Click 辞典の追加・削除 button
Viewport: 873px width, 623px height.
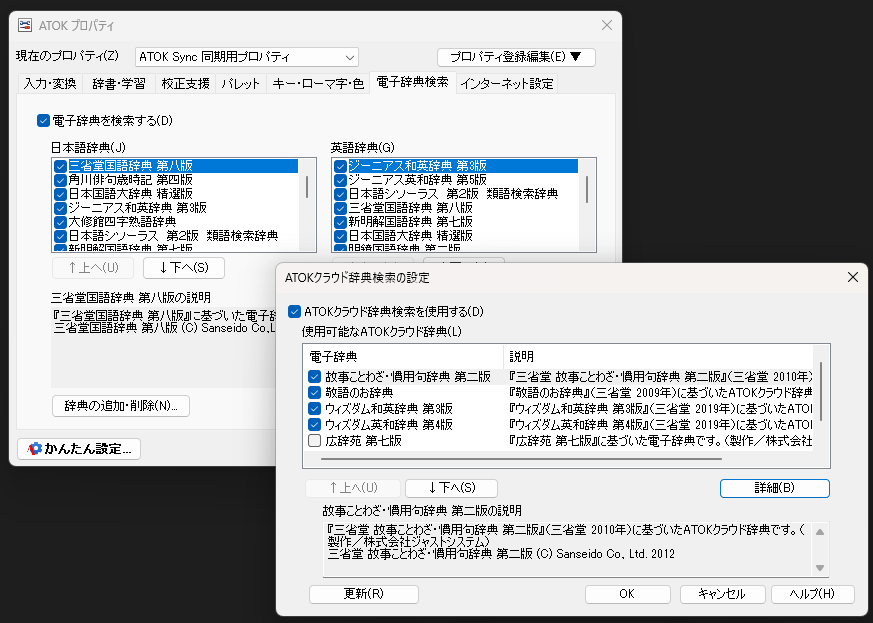point(120,405)
